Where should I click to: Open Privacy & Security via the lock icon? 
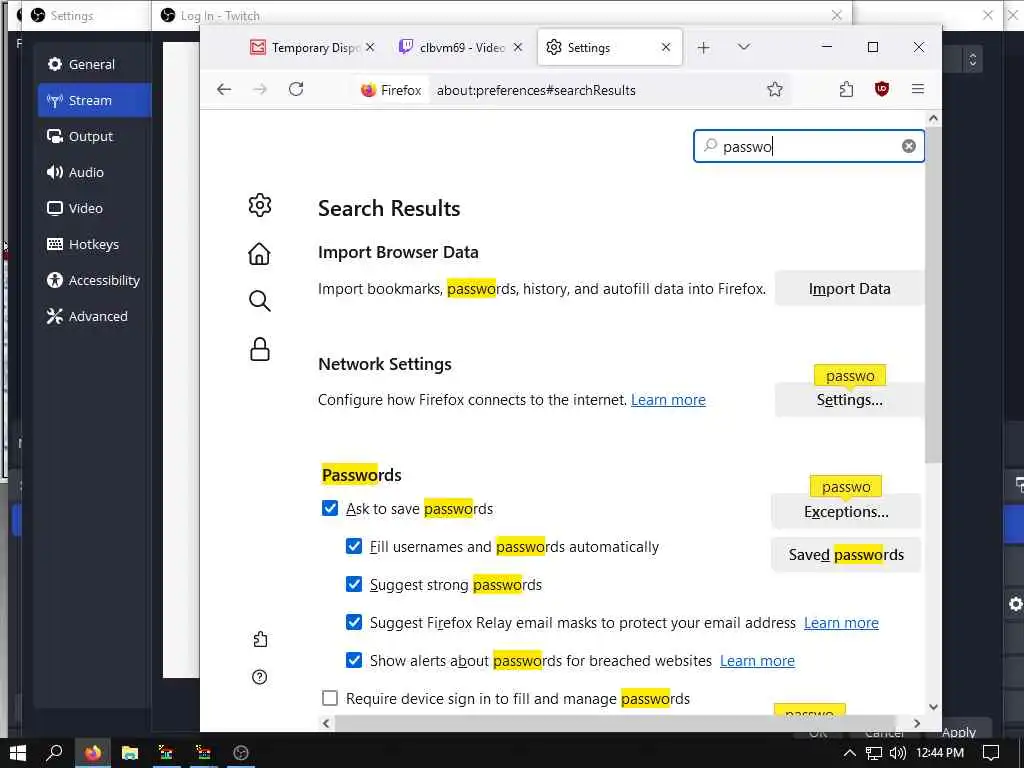click(259, 349)
